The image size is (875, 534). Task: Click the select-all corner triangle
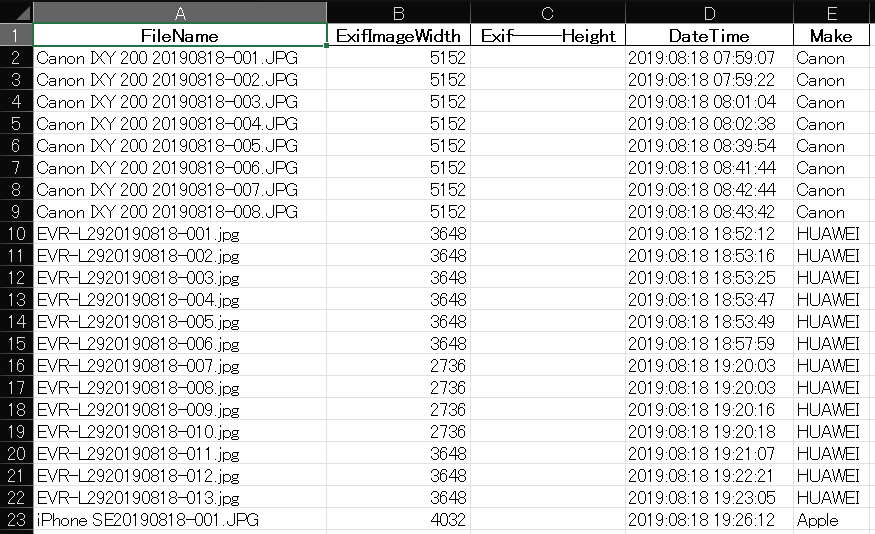(16, 12)
